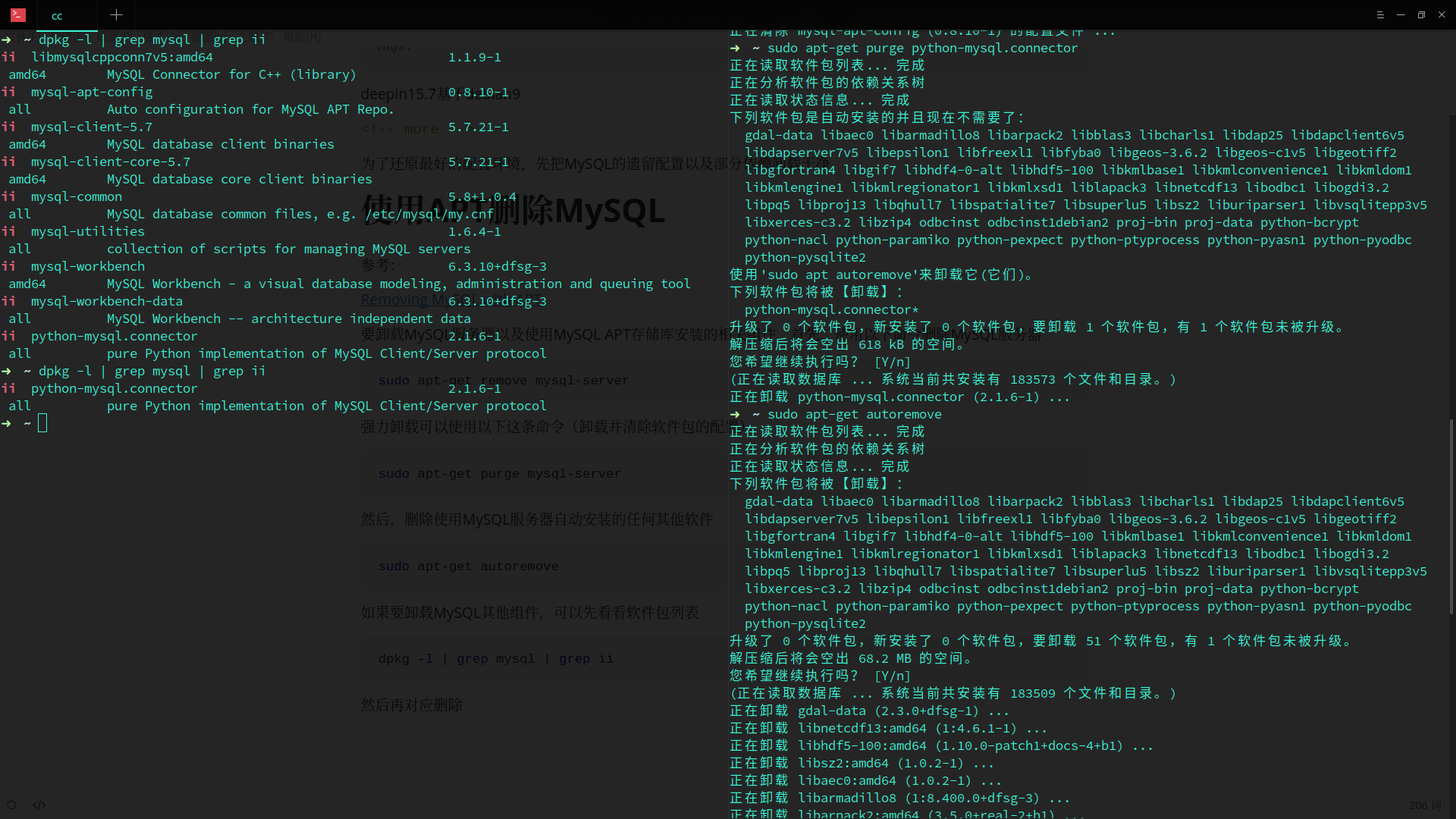Click the mysql-apt-config package entry
Screen dimensions: 1456x819
[x=91, y=92]
